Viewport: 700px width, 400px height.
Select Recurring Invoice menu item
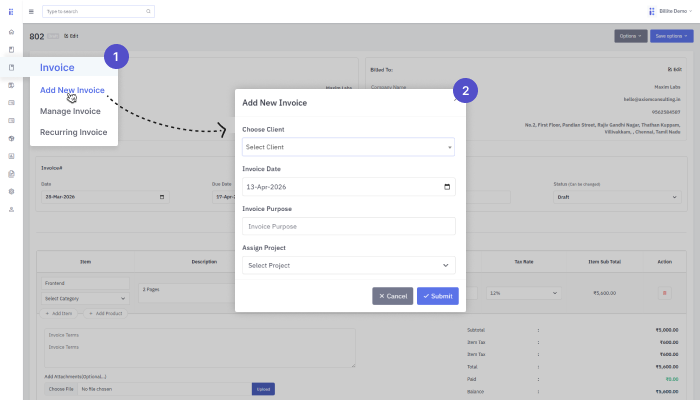coord(73,132)
